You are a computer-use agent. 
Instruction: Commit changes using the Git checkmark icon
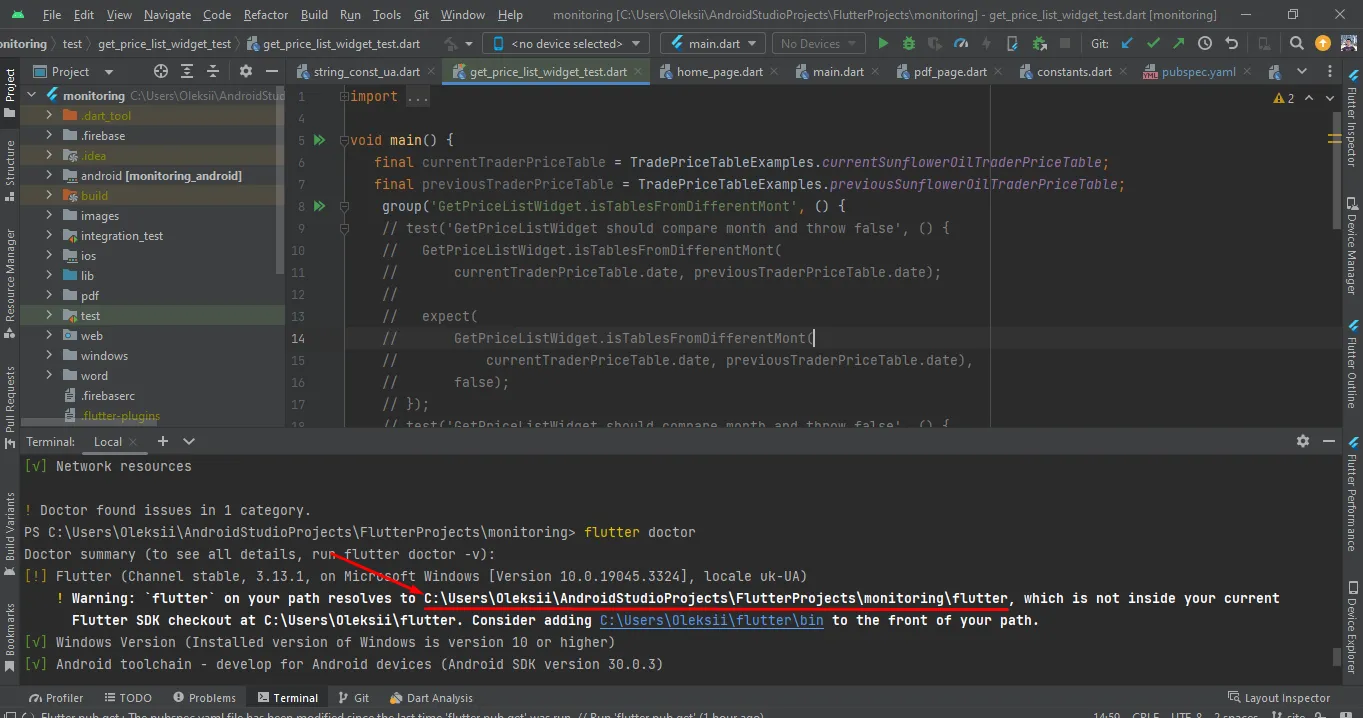[1153, 44]
